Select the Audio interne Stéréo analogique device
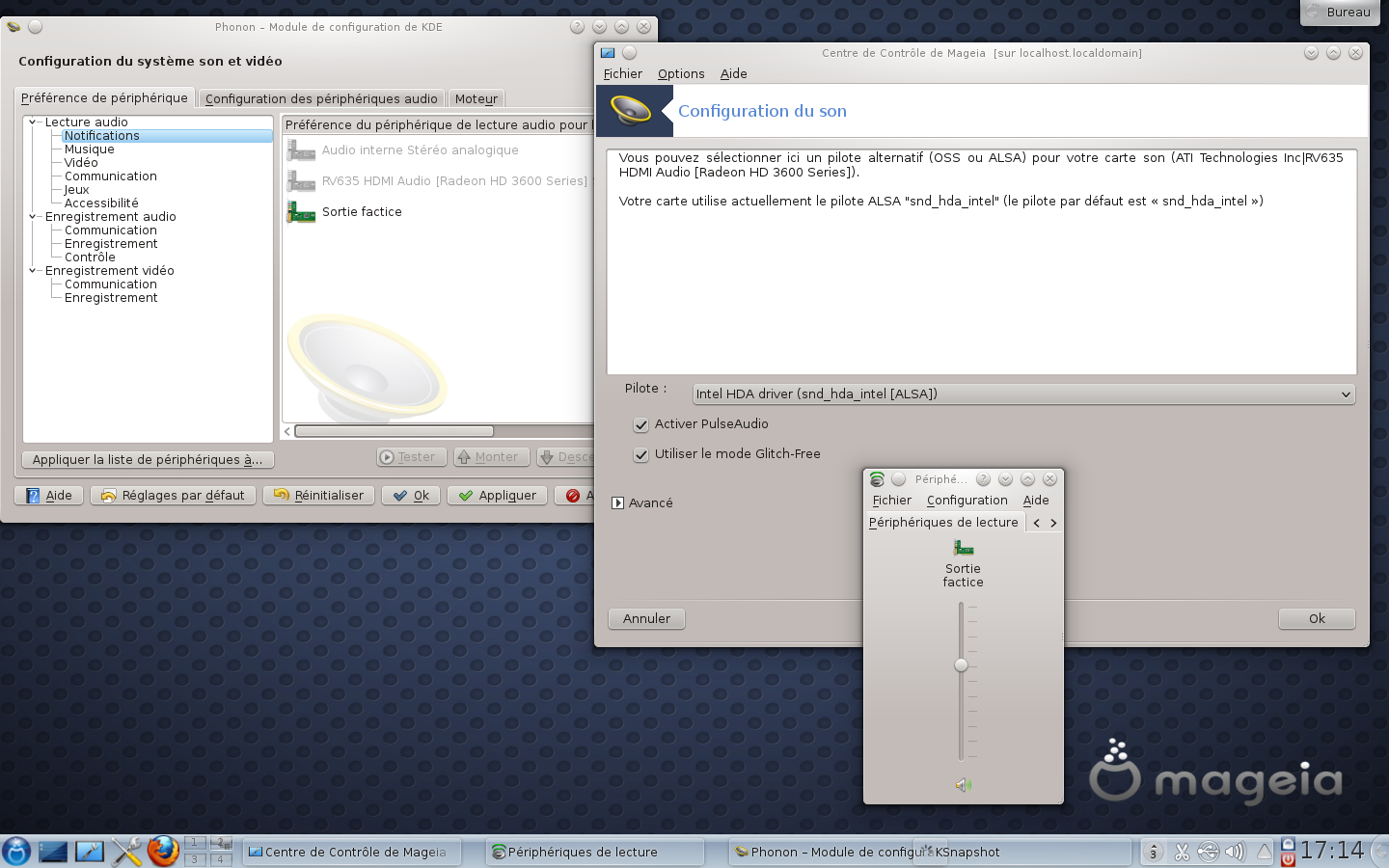Viewport: 1389px width, 868px height. click(x=439, y=150)
